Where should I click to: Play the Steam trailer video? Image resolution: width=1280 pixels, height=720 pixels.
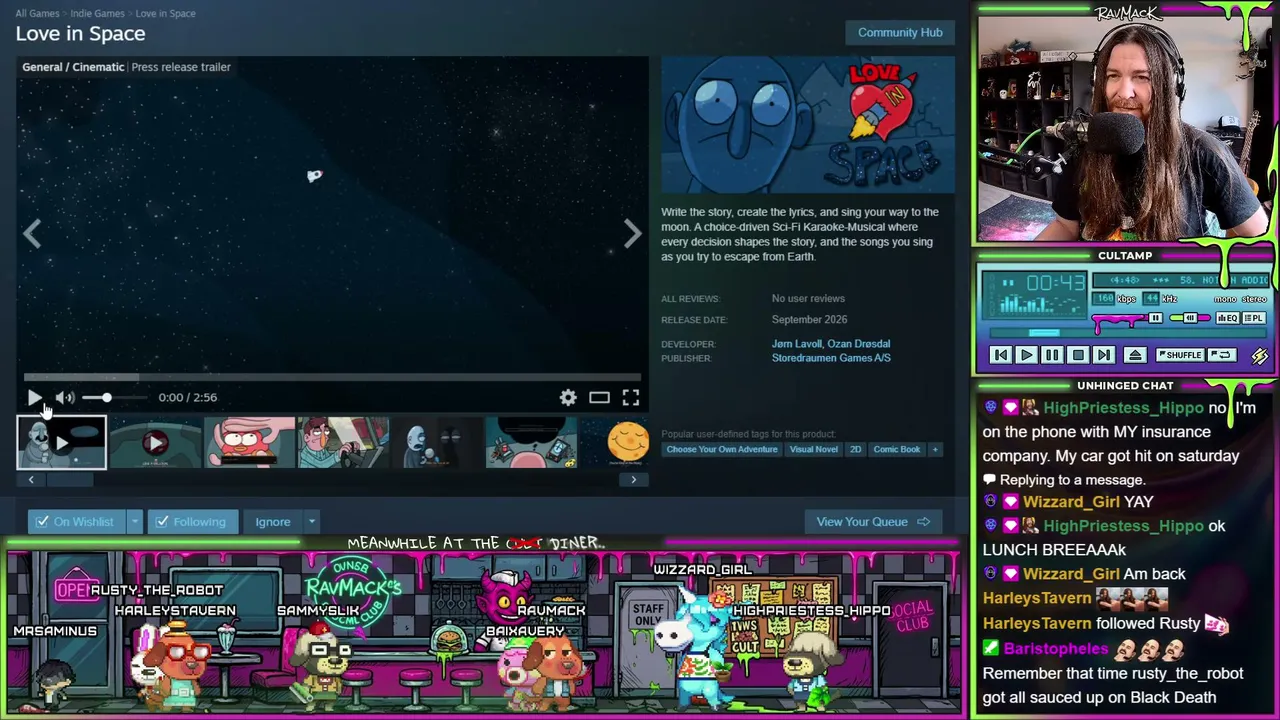[x=34, y=397]
